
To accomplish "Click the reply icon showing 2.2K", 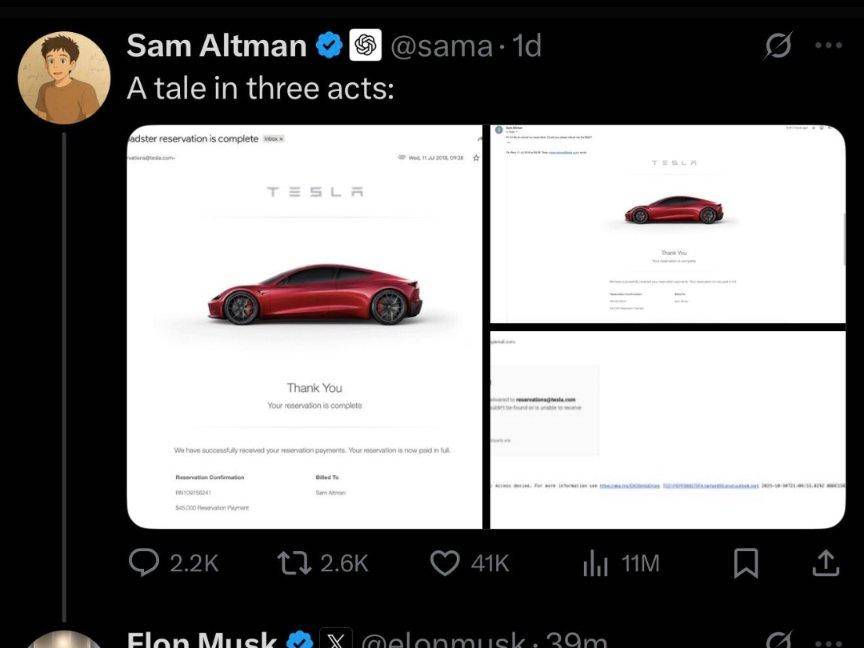I will (145, 564).
